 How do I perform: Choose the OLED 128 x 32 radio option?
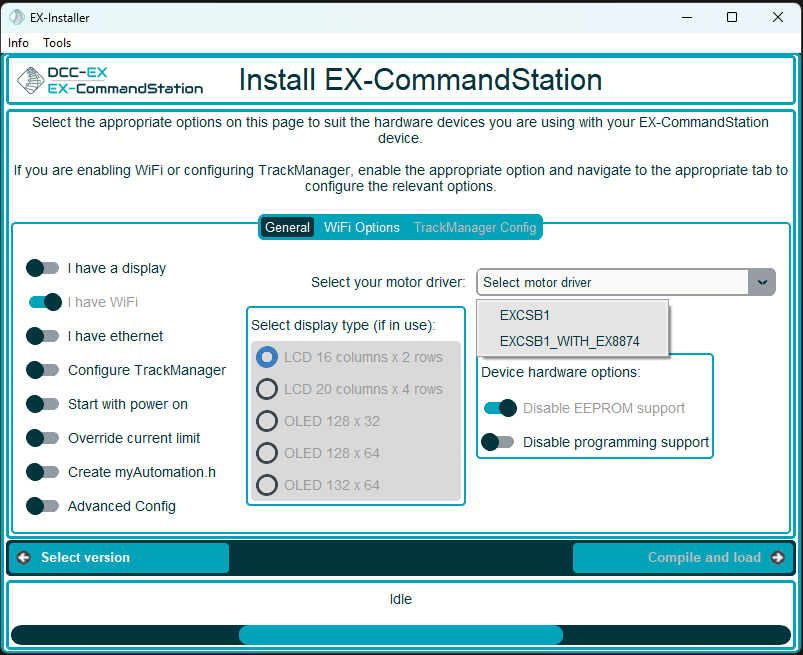click(267, 421)
